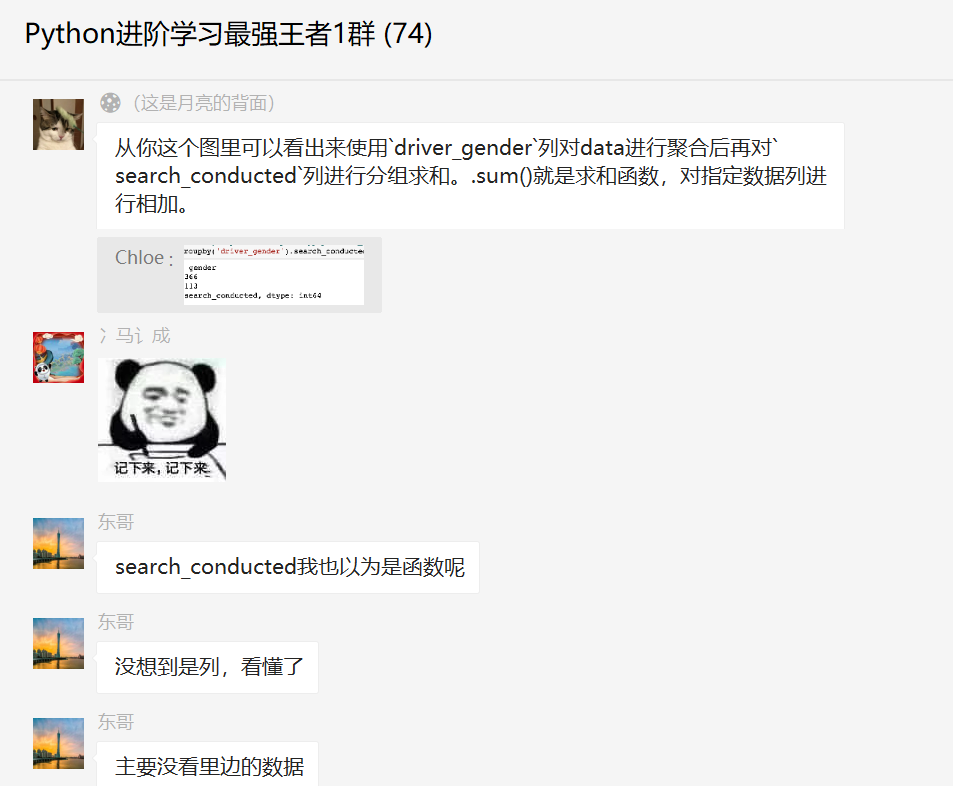Open the quoted code screenshot thumbnail
The image size is (953, 786).
pyautogui.click(x=274, y=275)
